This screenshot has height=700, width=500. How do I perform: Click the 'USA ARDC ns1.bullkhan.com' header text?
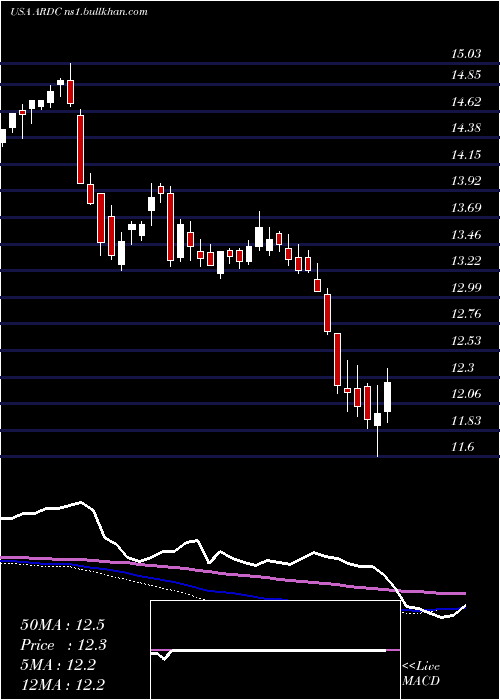(x=79, y=12)
